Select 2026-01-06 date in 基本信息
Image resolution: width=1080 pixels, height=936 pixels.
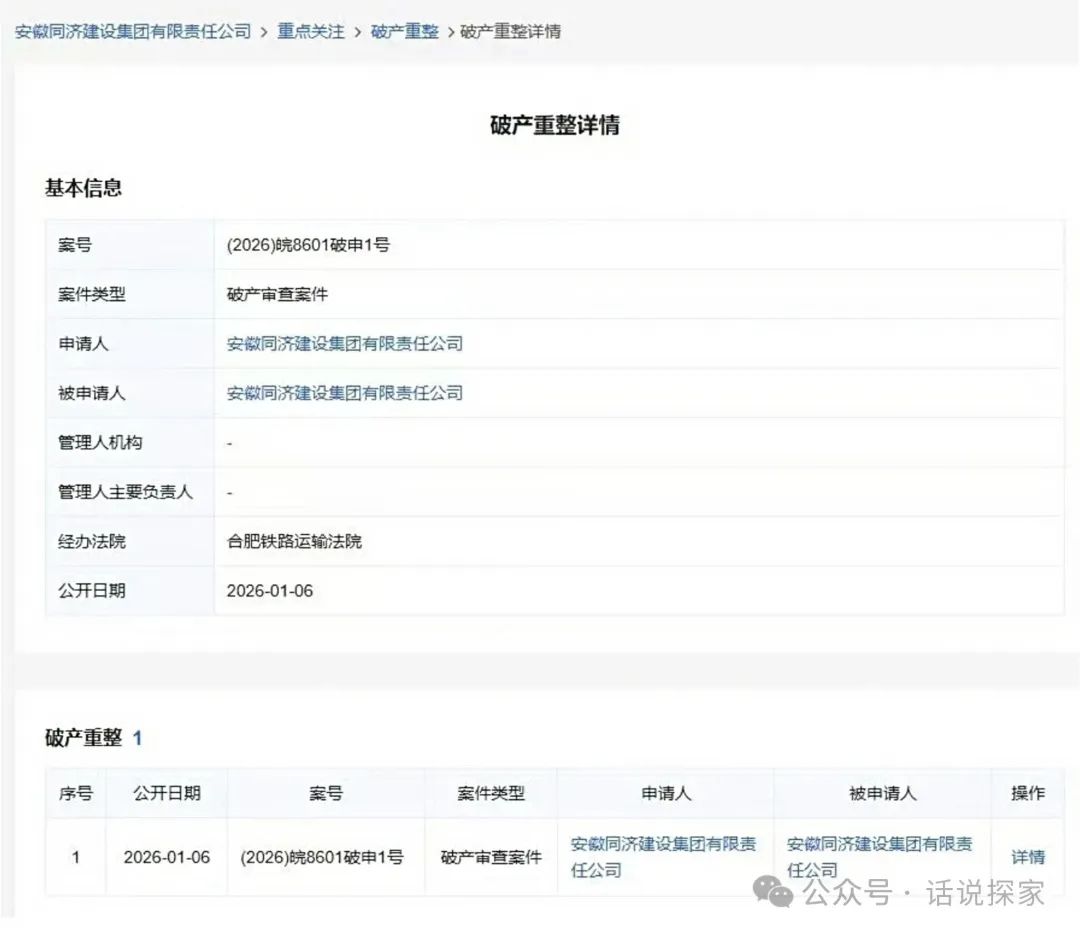coord(269,591)
